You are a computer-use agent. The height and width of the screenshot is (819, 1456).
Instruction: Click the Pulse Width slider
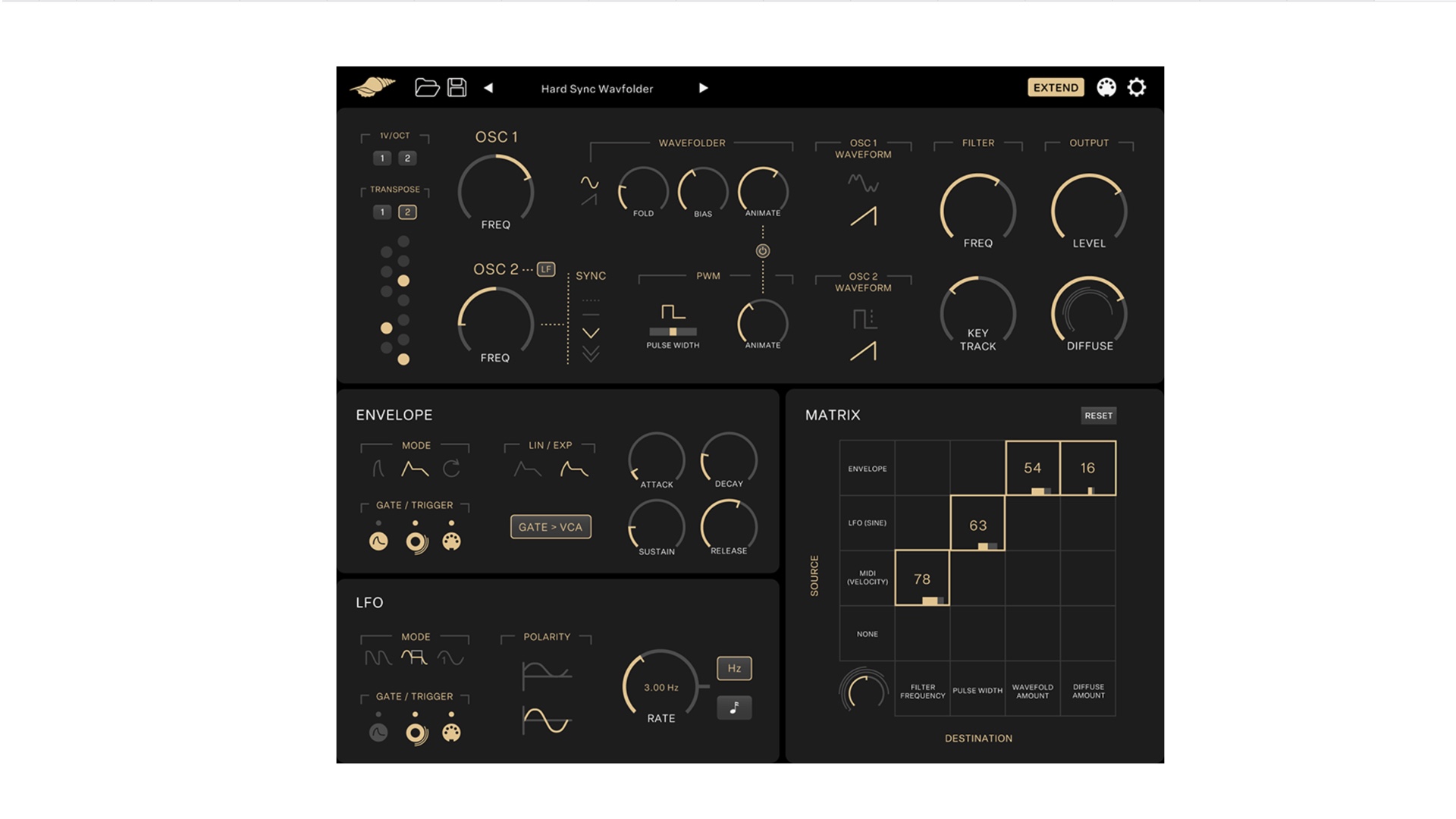click(673, 332)
